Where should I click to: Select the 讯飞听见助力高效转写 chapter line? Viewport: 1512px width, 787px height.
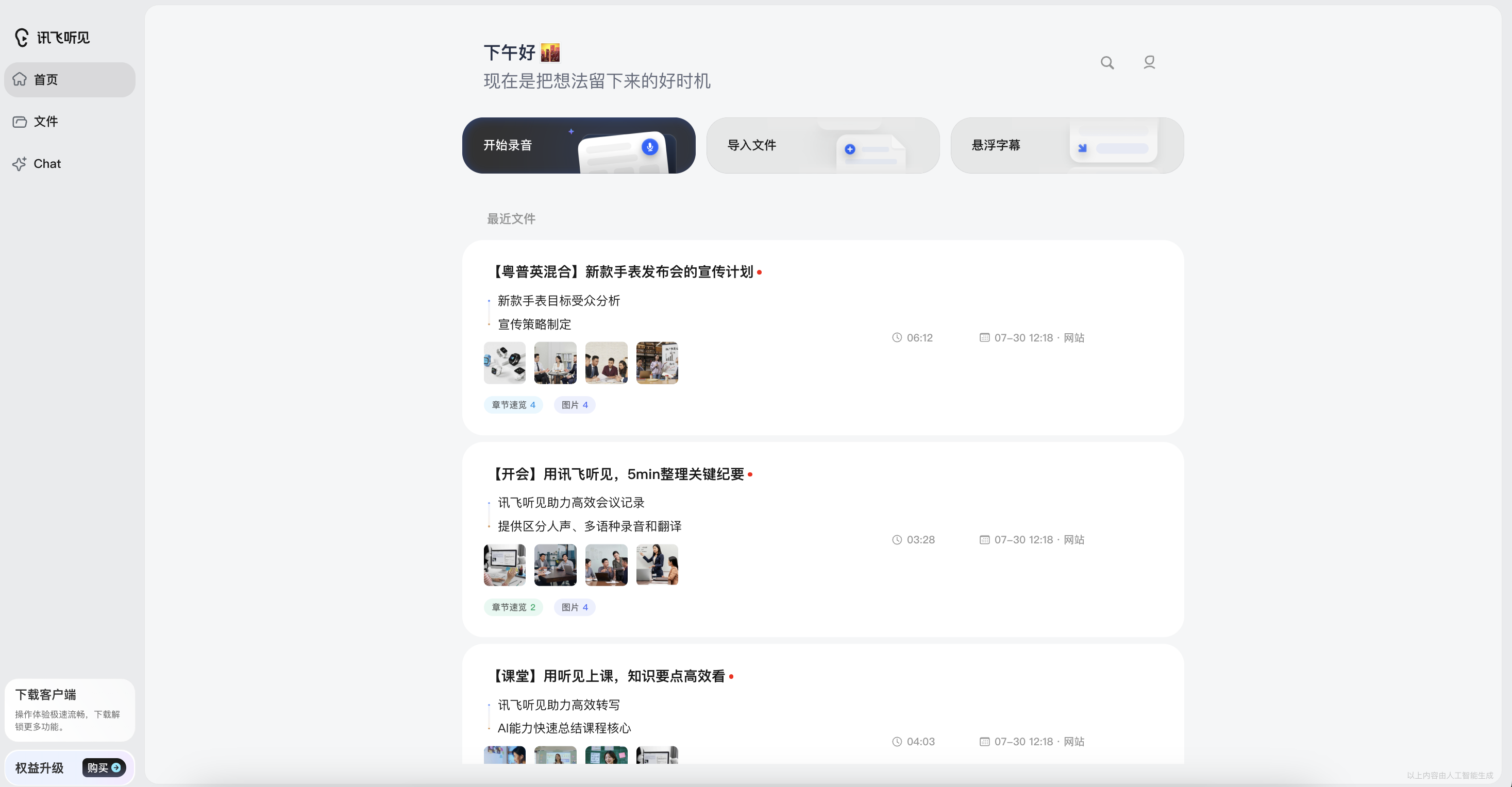tap(559, 705)
